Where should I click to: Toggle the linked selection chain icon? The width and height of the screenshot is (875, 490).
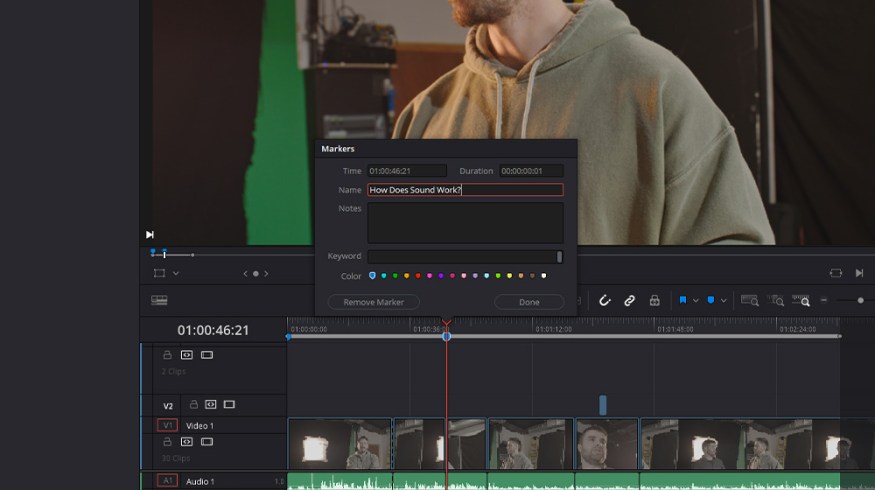tap(630, 300)
